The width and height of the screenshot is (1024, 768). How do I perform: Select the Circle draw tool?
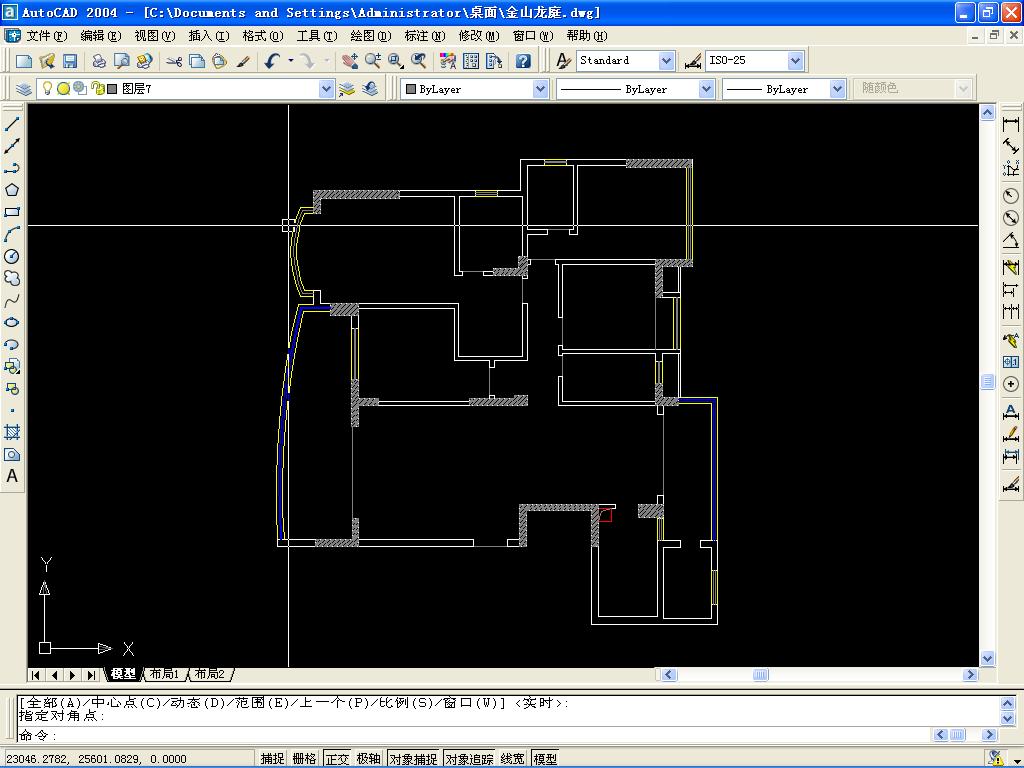(x=12, y=257)
